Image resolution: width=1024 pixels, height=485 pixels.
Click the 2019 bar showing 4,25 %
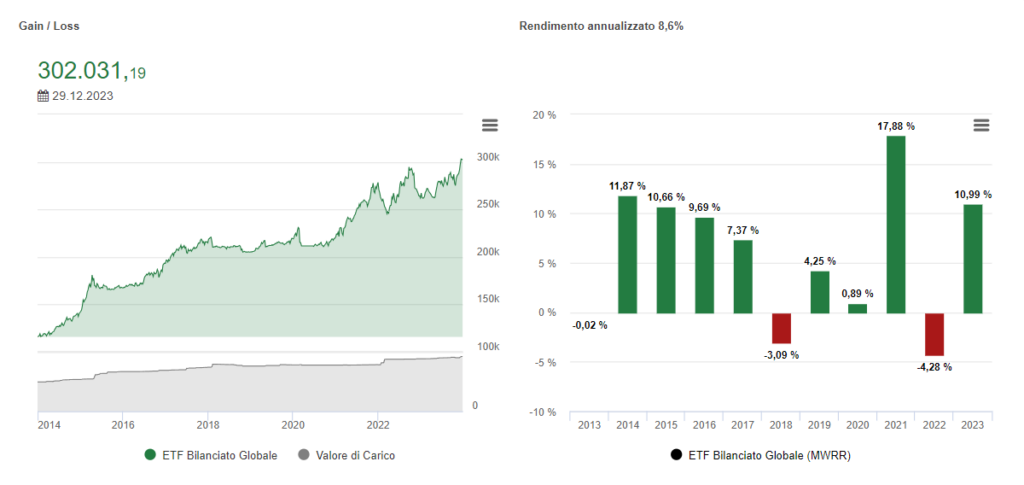(x=819, y=292)
